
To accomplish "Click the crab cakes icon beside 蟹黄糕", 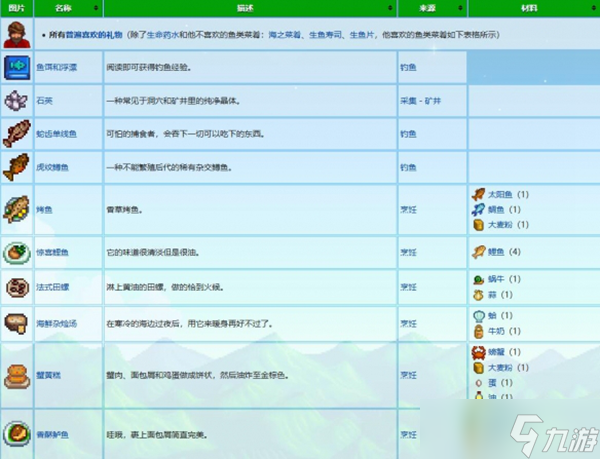I will [17, 376].
